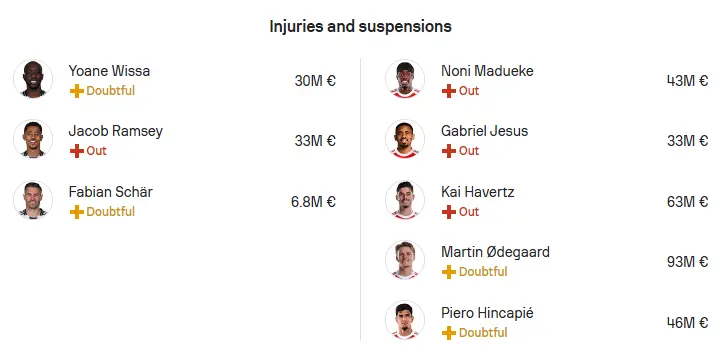Click the yellow doubtful cross beside Wissa
Viewport: 721px width, 360px height.
coord(77,91)
